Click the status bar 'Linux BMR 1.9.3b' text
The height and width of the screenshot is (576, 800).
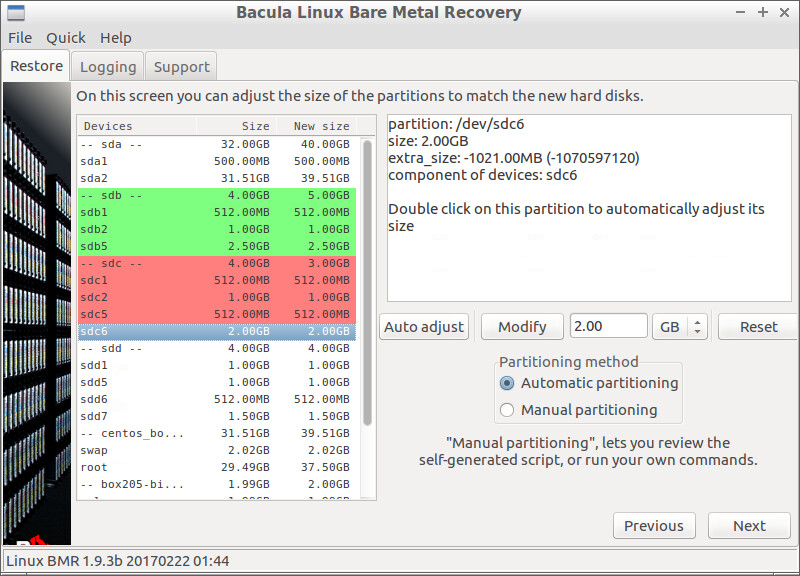point(118,561)
